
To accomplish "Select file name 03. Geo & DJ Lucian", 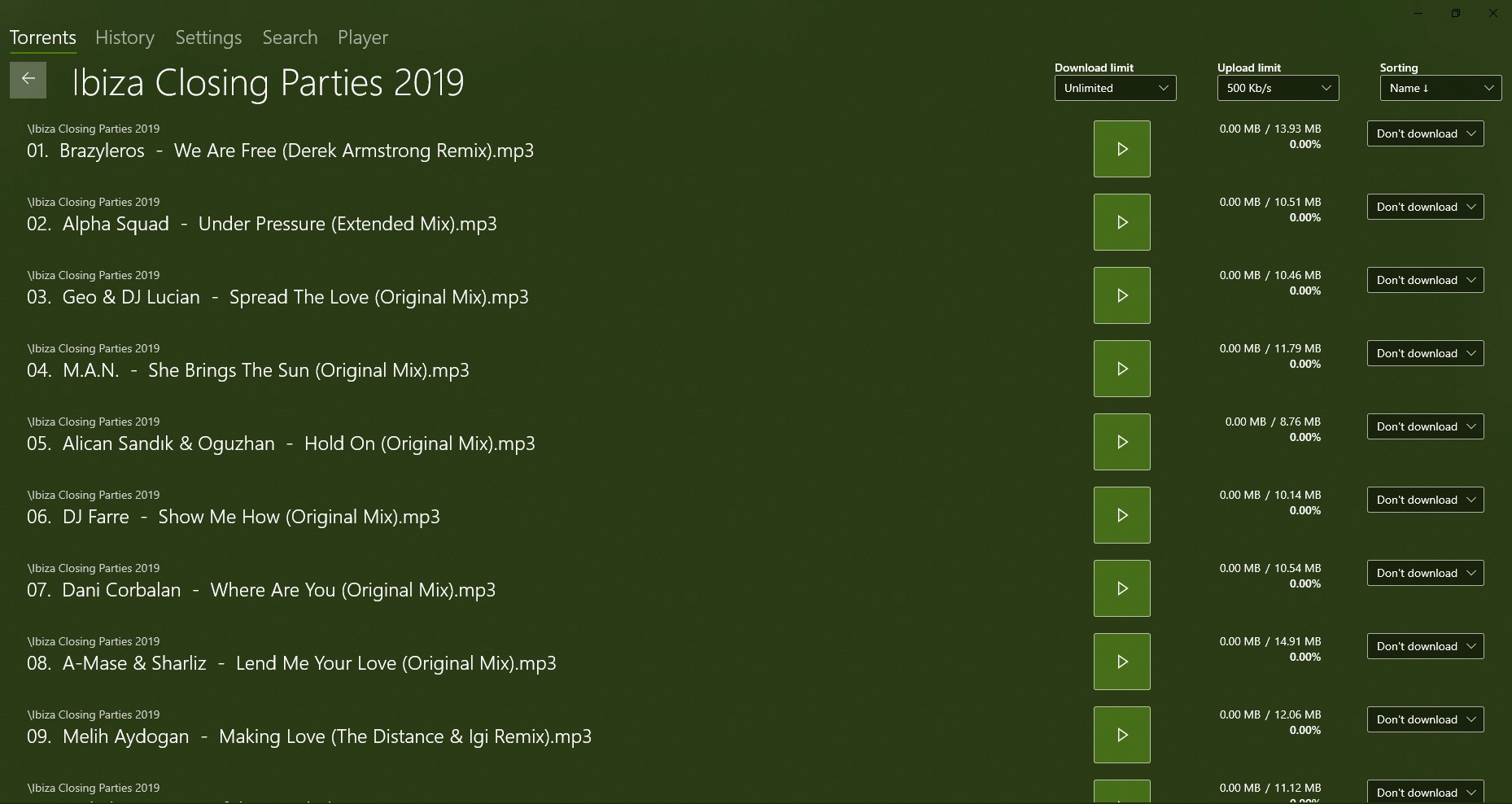I will pos(277,297).
